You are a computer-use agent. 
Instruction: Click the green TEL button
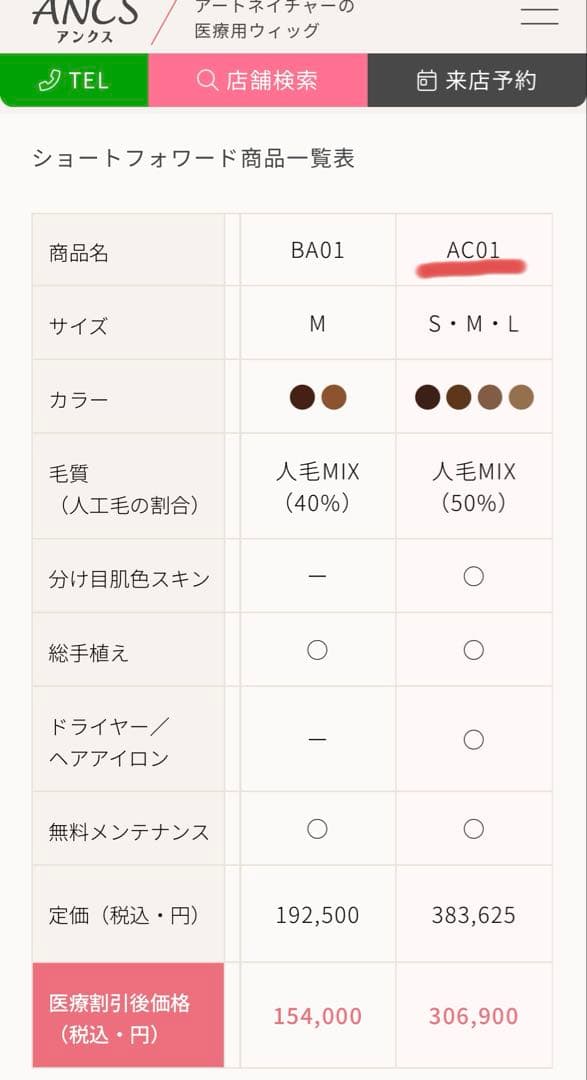[72, 80]
